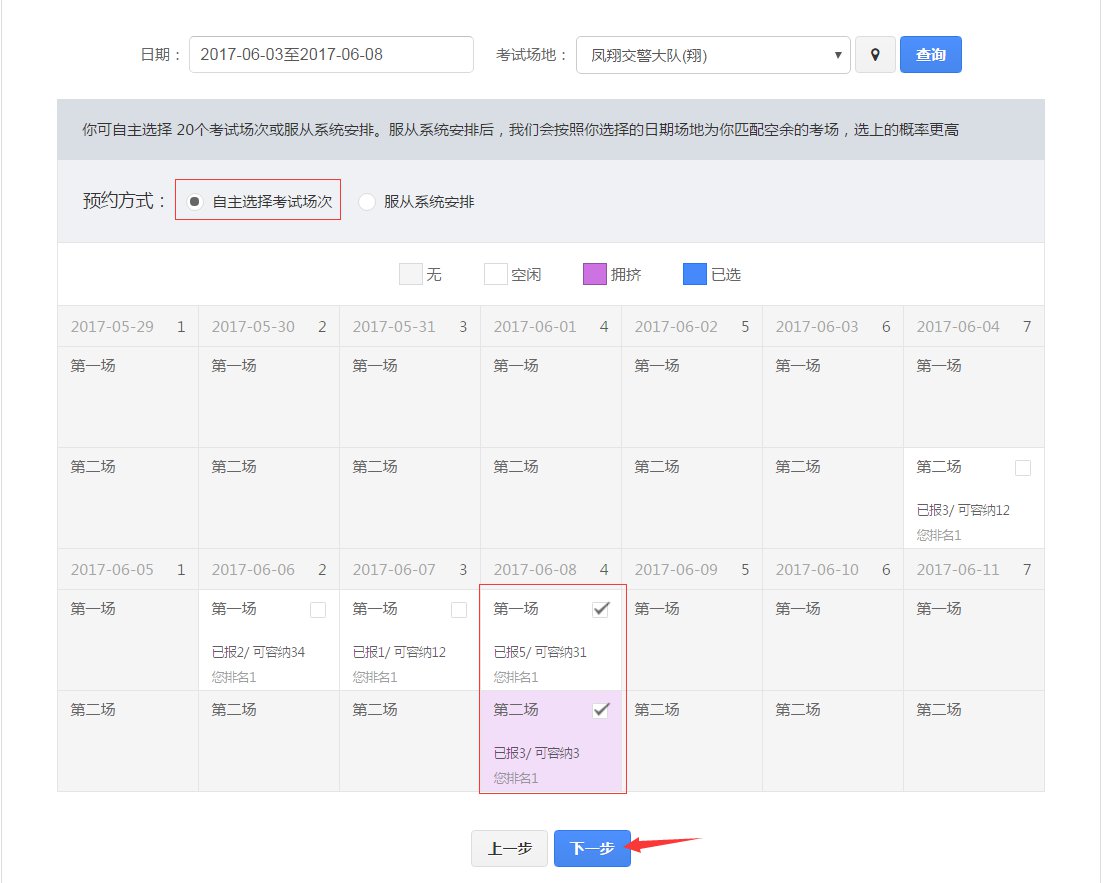Check the 第一场 session on 2017-06-06

pyautogui.click(x=316, y=609)
